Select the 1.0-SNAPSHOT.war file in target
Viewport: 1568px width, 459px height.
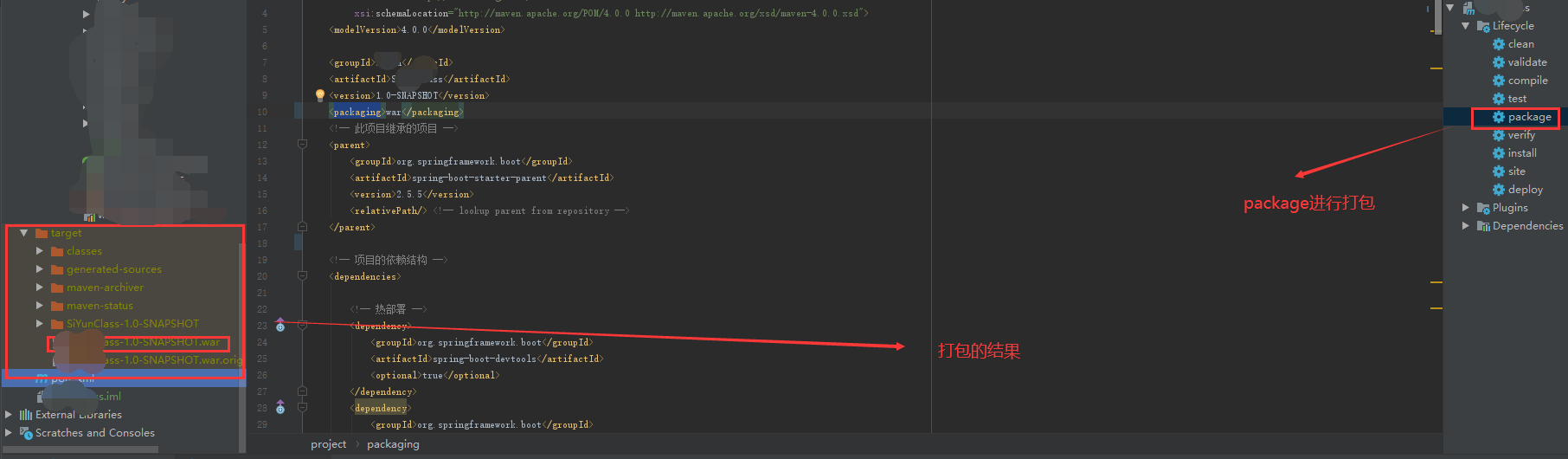tap(139, 342)
